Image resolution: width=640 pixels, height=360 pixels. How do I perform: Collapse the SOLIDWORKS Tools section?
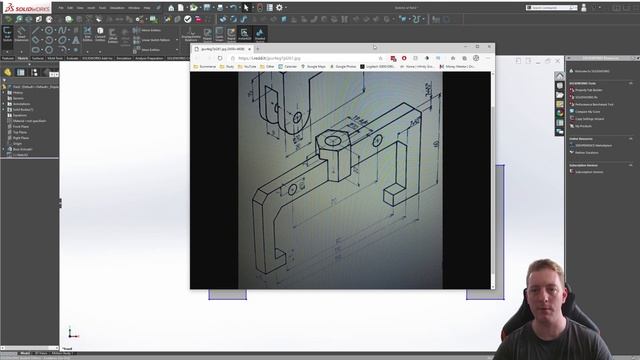point(631,83)
